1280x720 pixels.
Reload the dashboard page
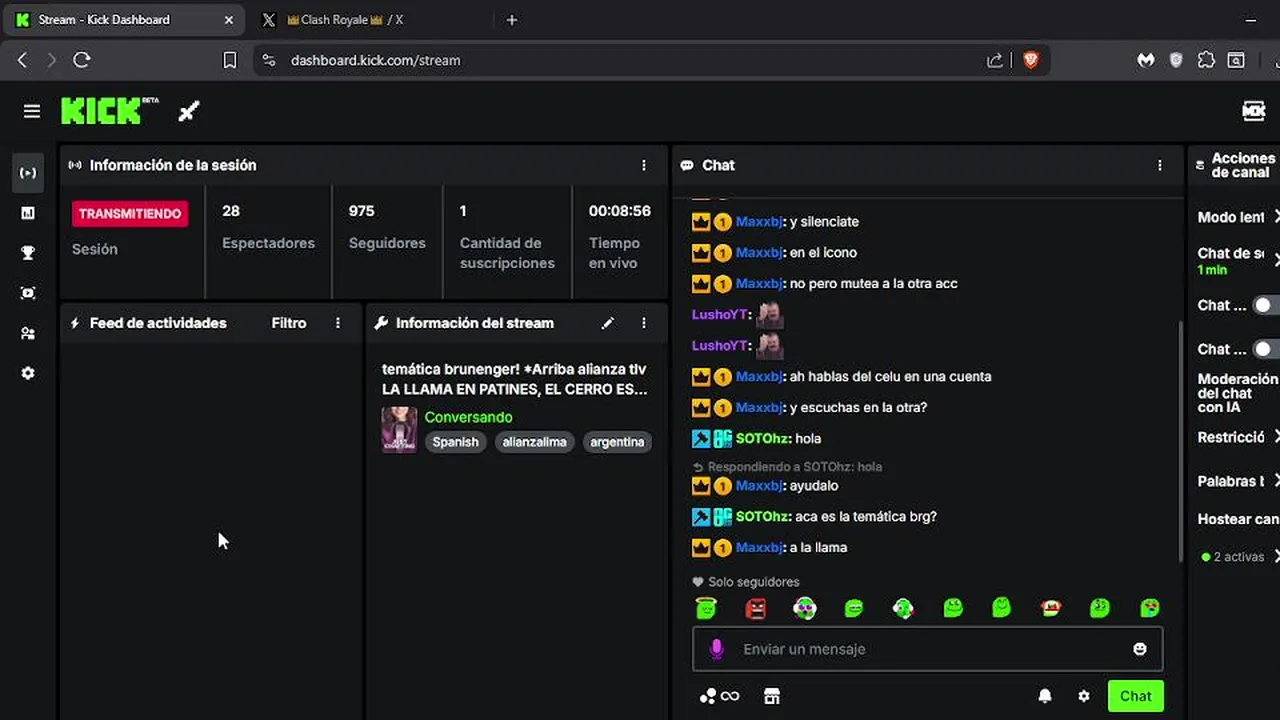(82, 60)
